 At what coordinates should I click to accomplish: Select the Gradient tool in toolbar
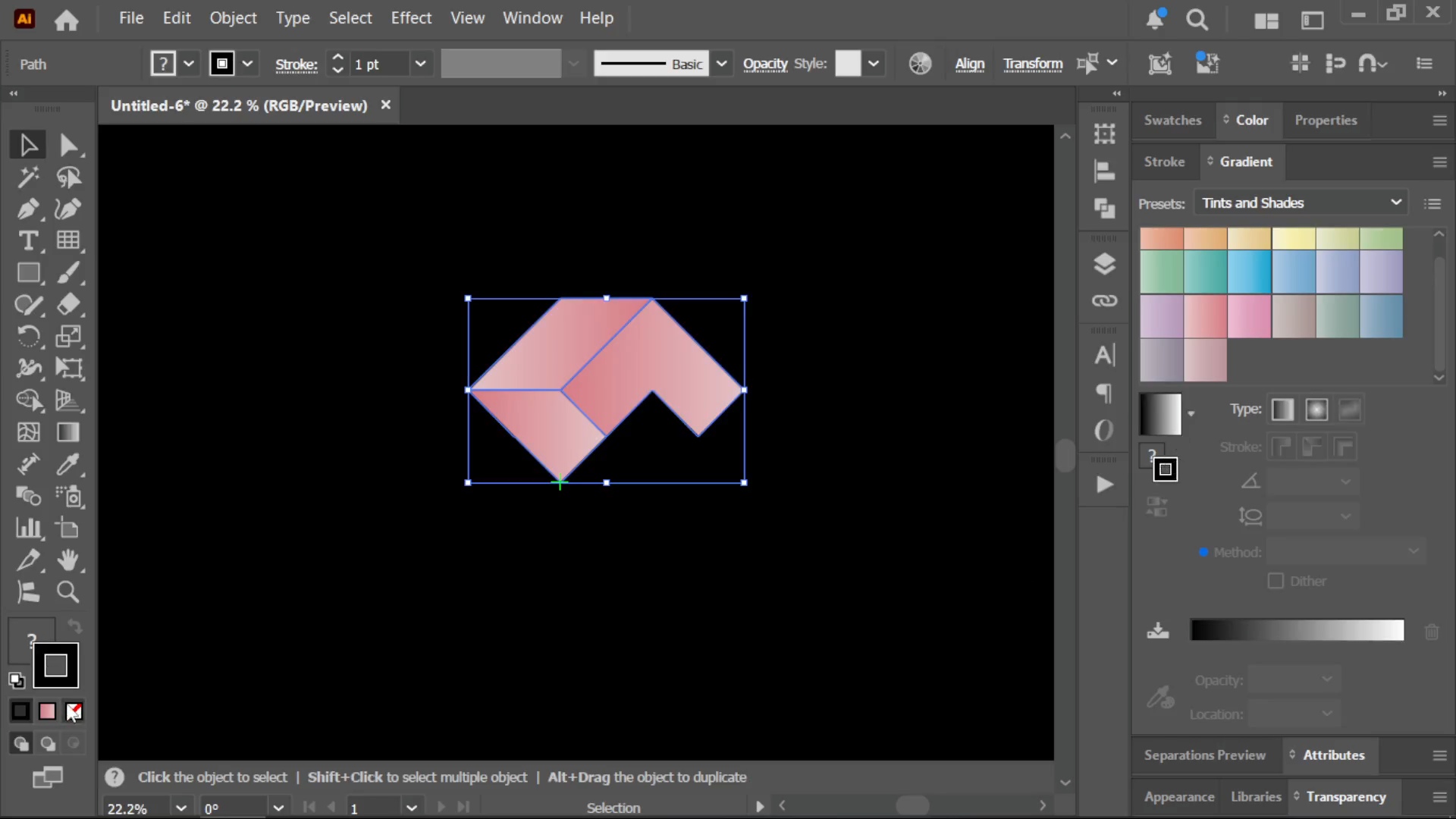click(68, 432)
